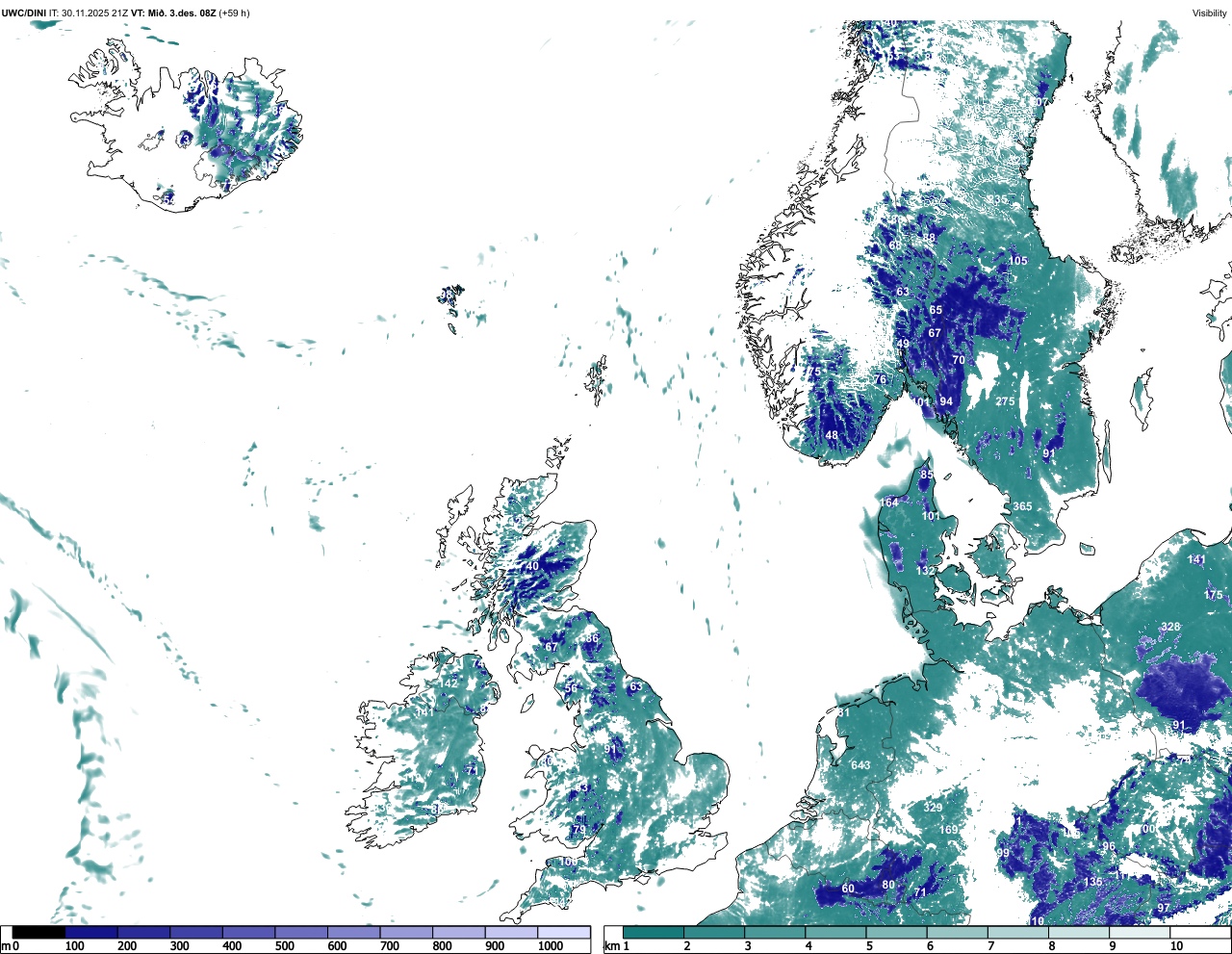Image resolution: width=1232 pixels, height=954 pixels.
Task: Select the legend swatch above 1000 m
Action: pyautogui.click(x=563, y=932)
